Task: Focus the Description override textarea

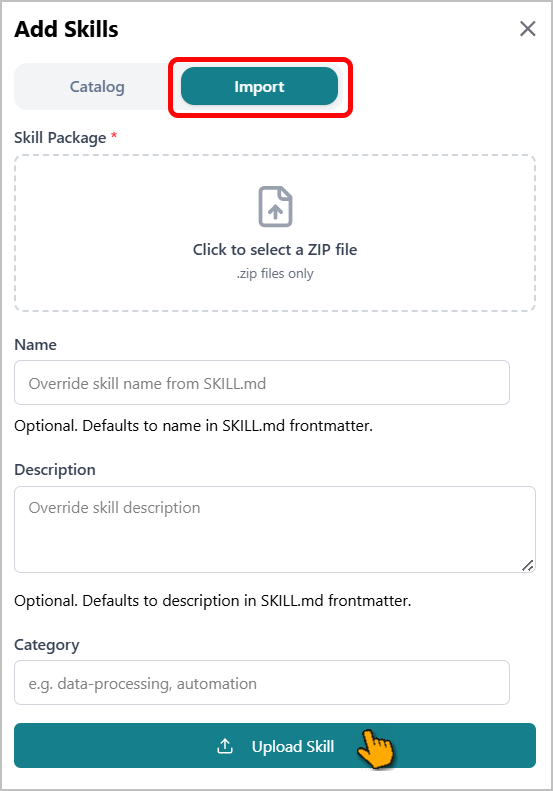Action: tap(275, 529)
